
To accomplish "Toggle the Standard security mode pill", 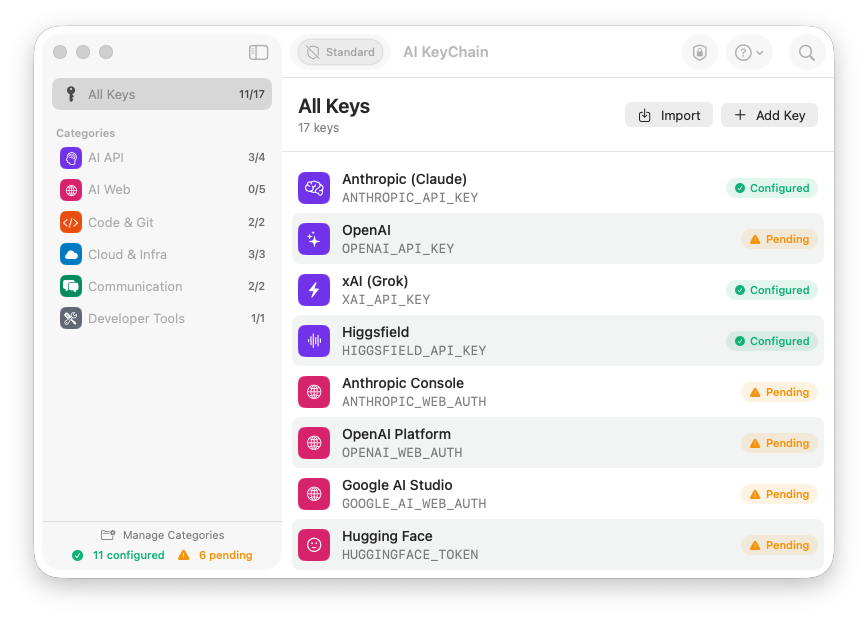I will tap(340, 52).
